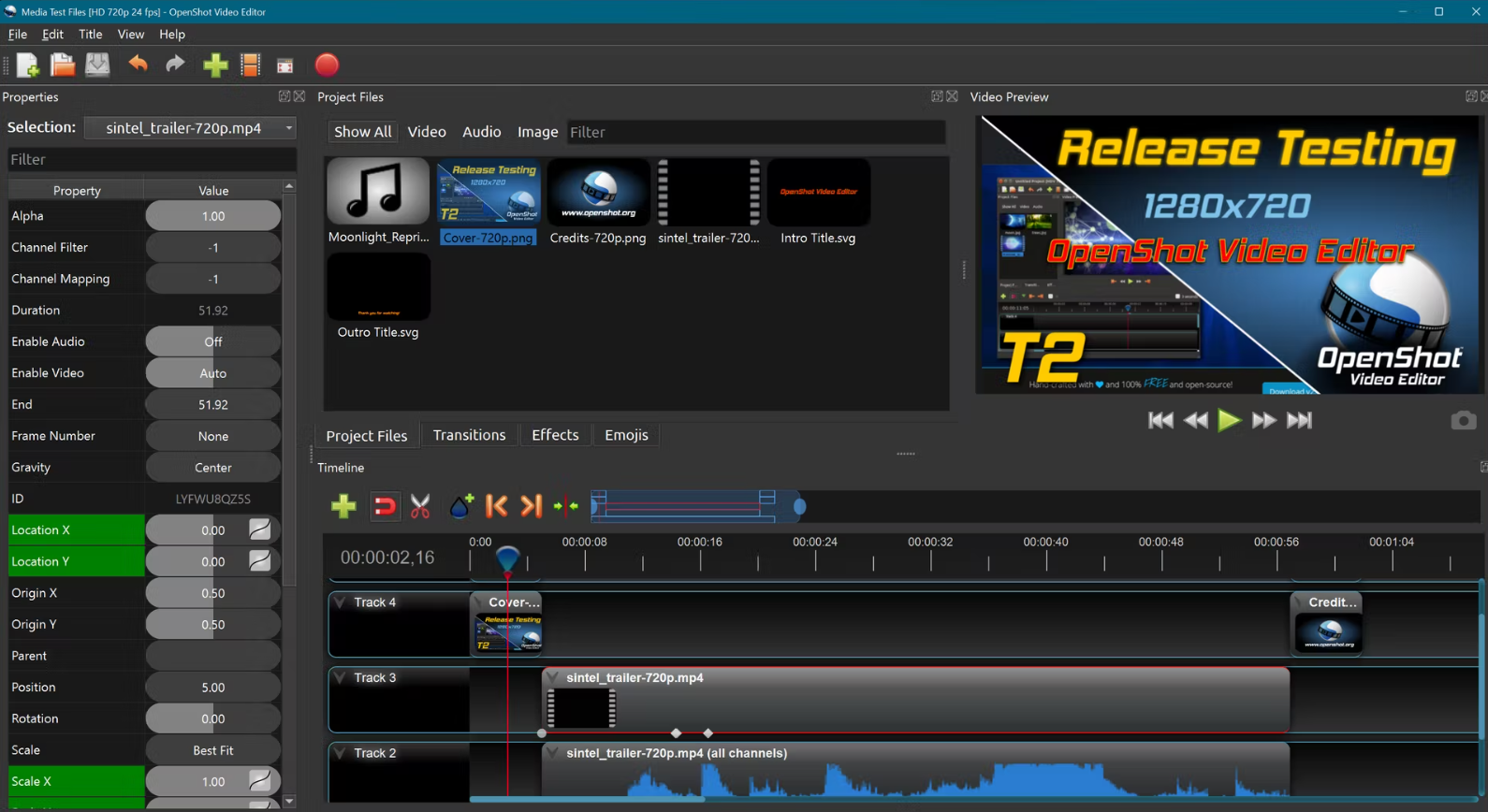Screen dimensions: 1488x812
Task: Center the timeline on the playhead
Action: (566, 506)
